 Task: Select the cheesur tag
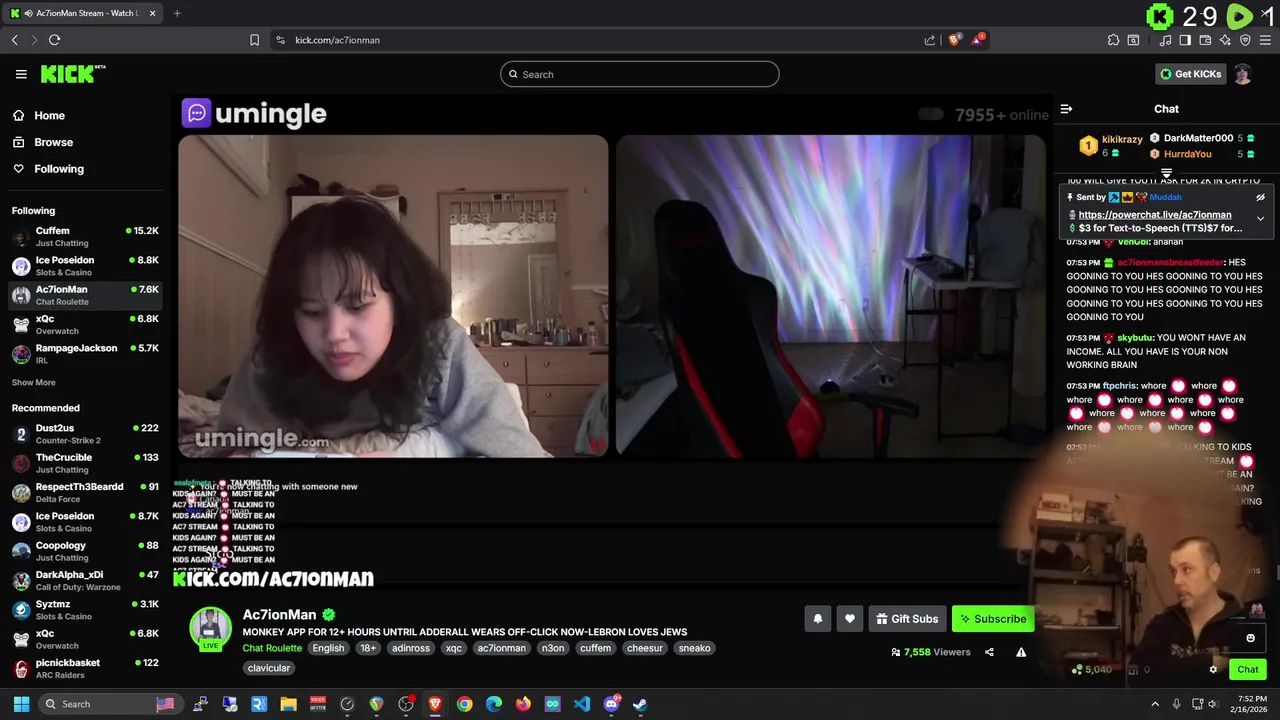click(x=644, y=648)
